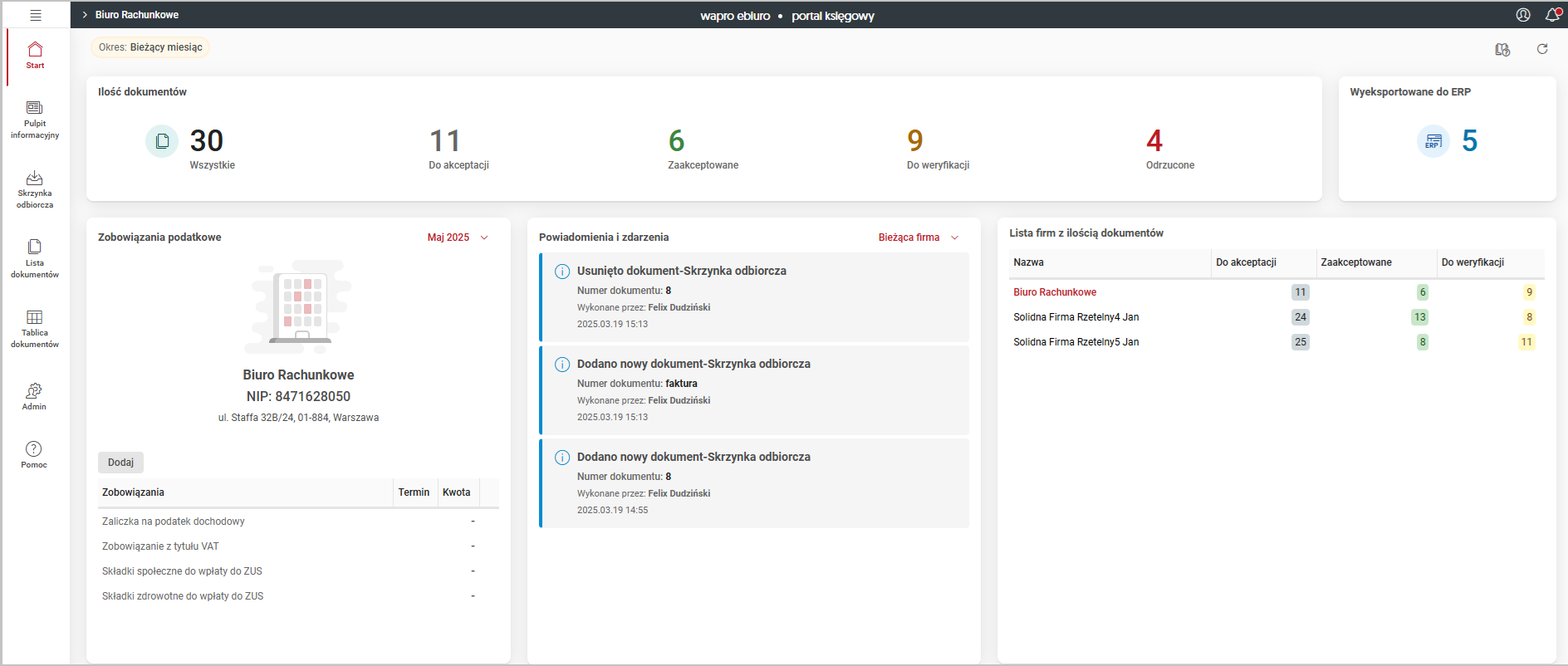This screenshot has width=1568, height=666.
Task: Click Odrzucone count 4
Action: click(1154, 141)
